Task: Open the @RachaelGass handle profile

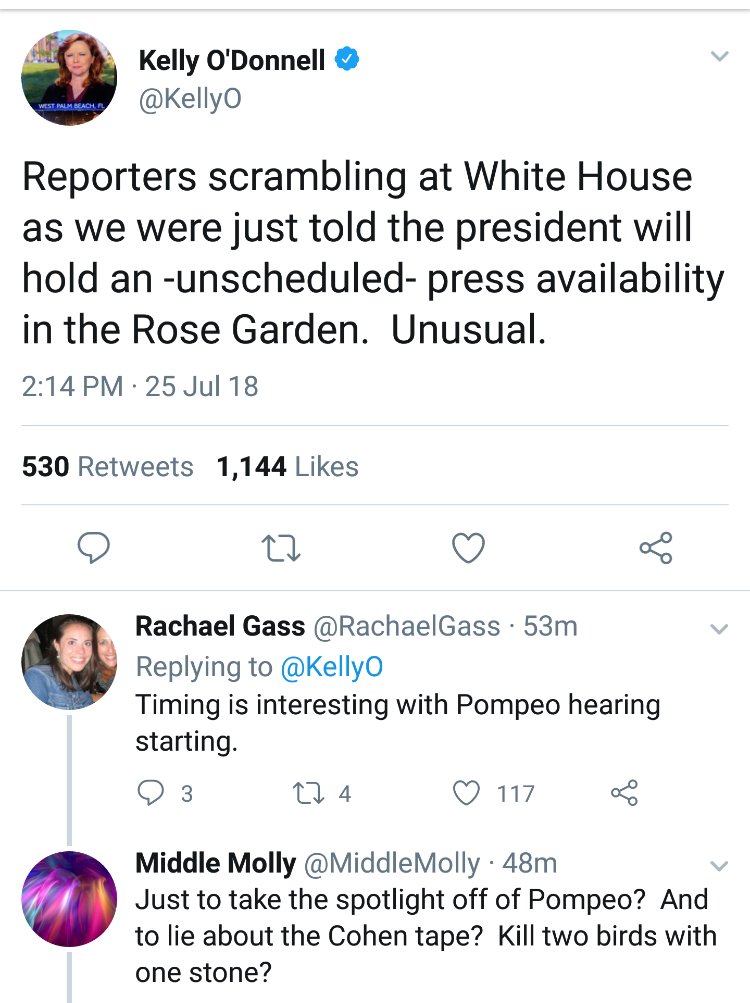Action: pos(407,627)
